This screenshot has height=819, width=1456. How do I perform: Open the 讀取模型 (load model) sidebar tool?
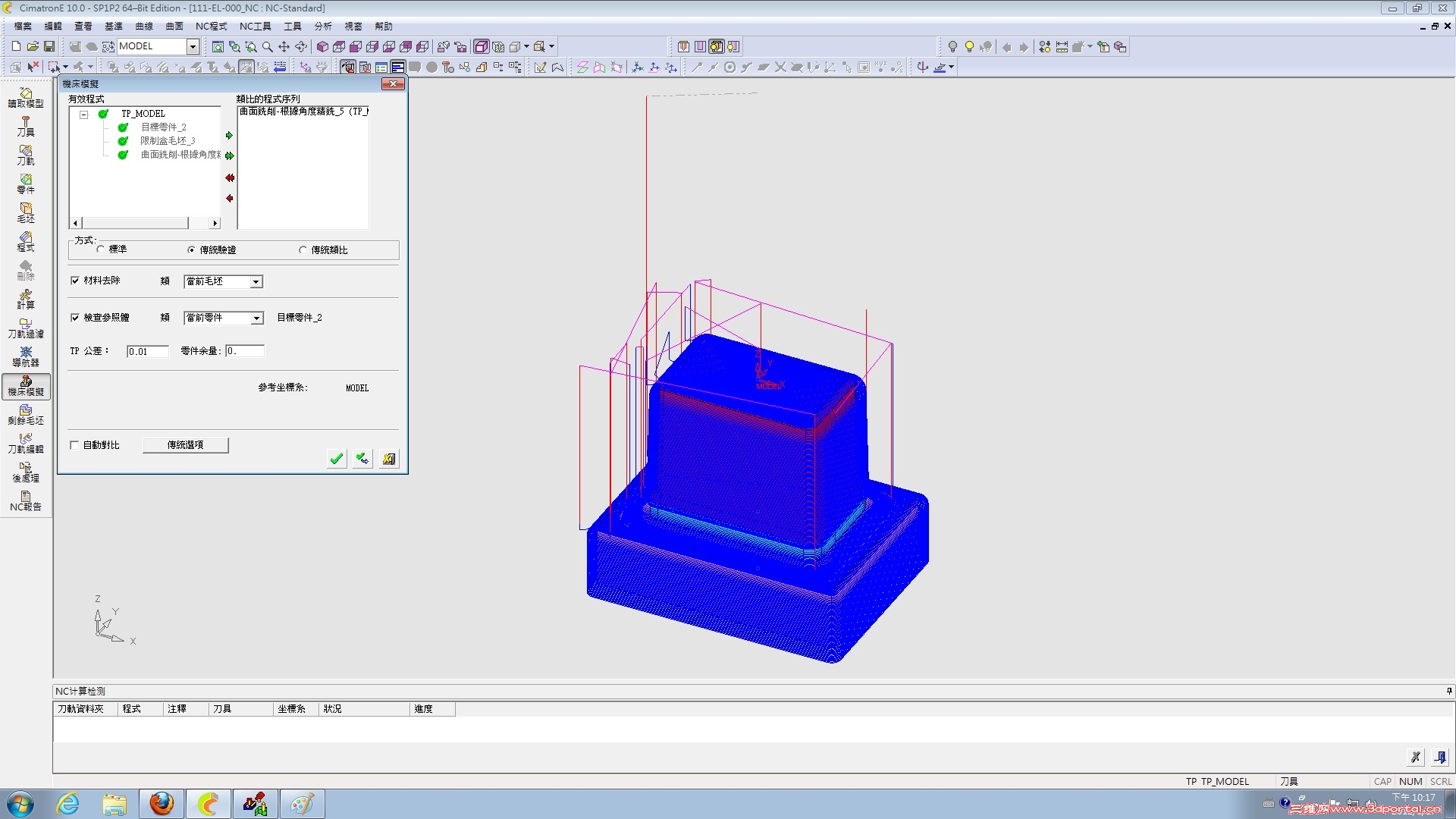[26, 98]
